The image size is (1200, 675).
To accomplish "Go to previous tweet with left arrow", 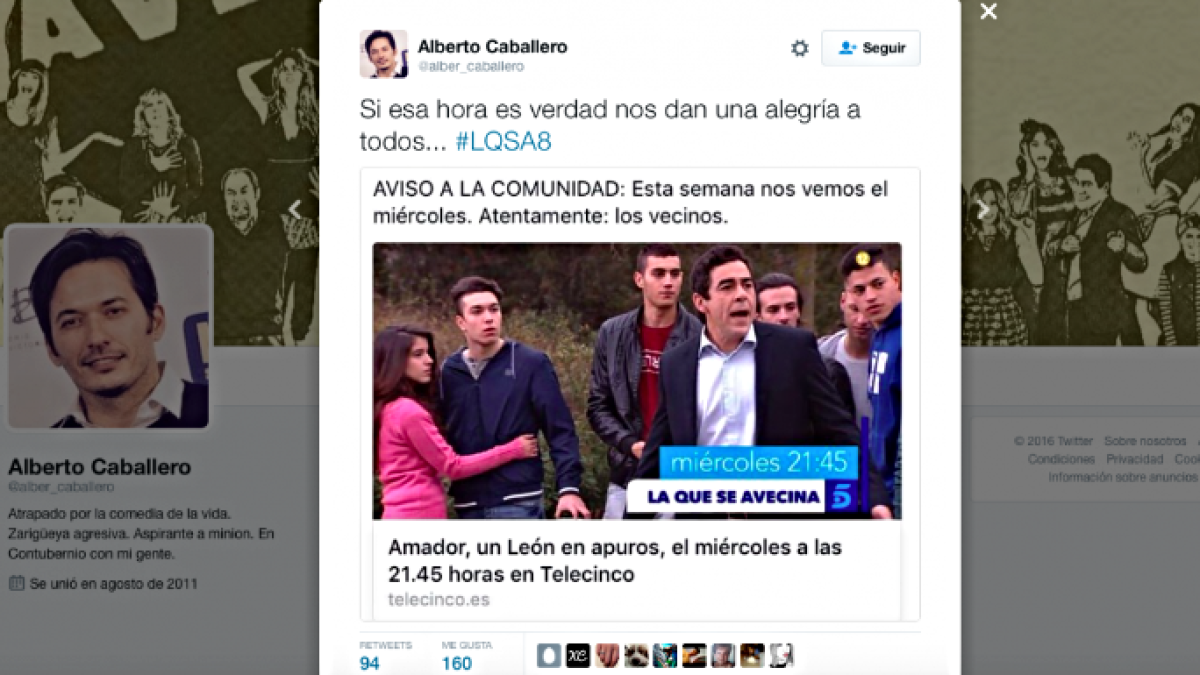I will (294, 209).
